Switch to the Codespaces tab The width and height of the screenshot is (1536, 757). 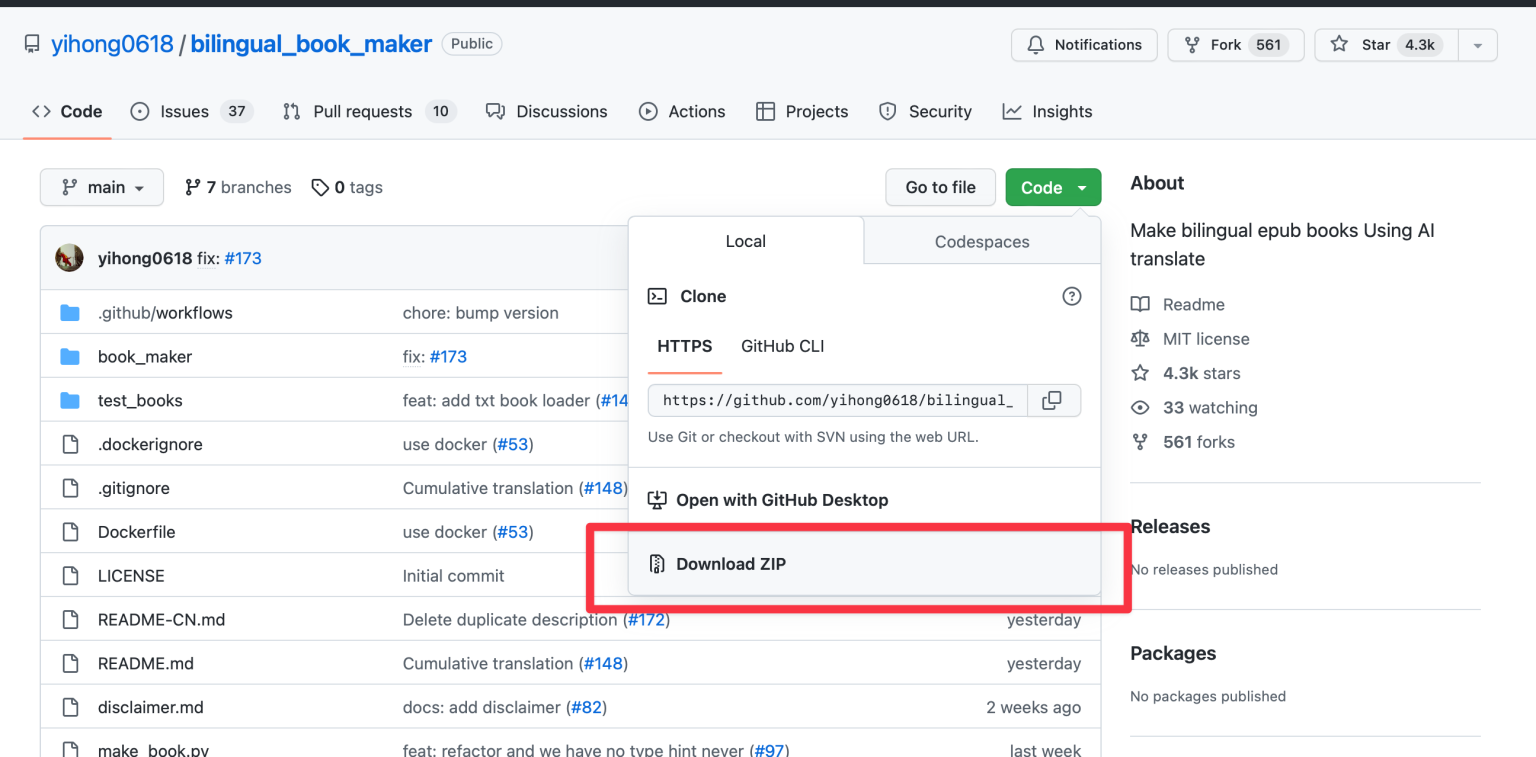pos(981,242)
